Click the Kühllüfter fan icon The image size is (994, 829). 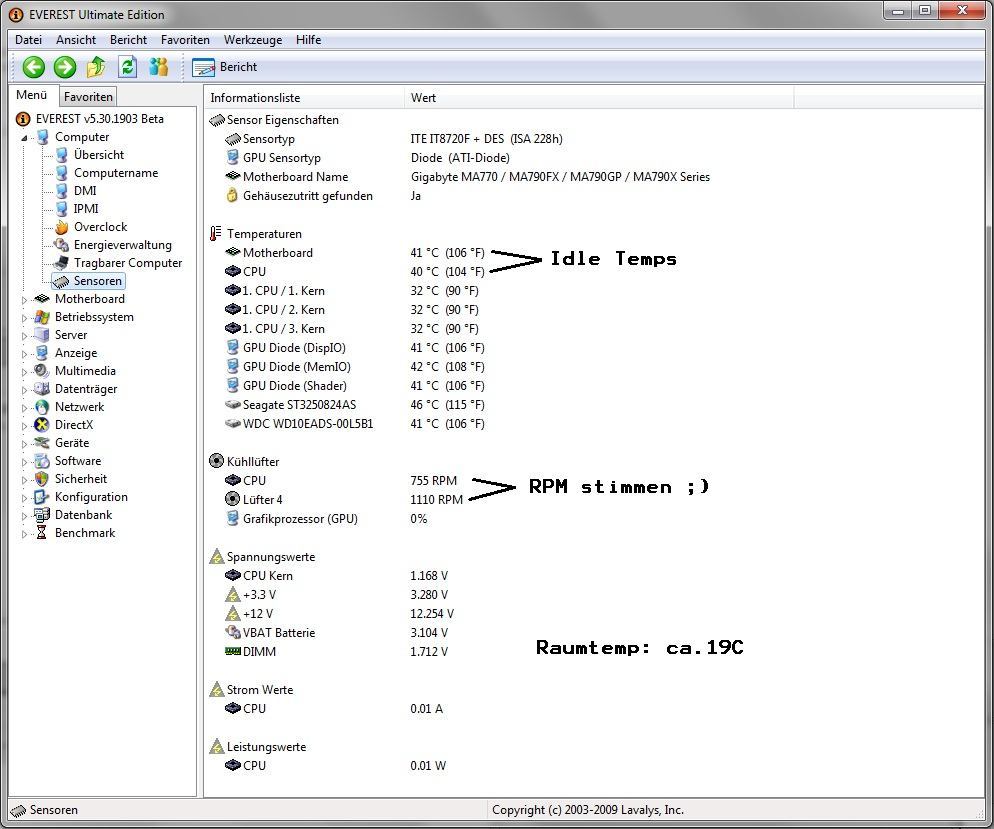[216, 461]
